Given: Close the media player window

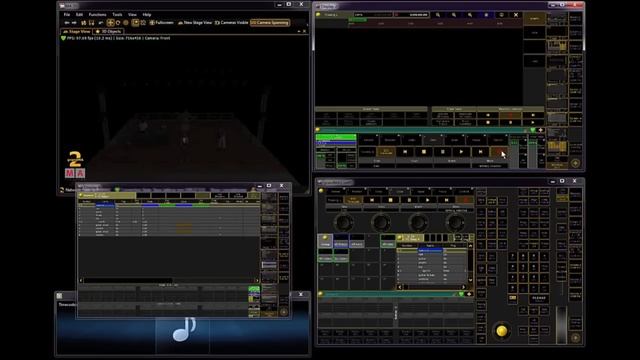Looking at the screenshot, I should [301, 294].
